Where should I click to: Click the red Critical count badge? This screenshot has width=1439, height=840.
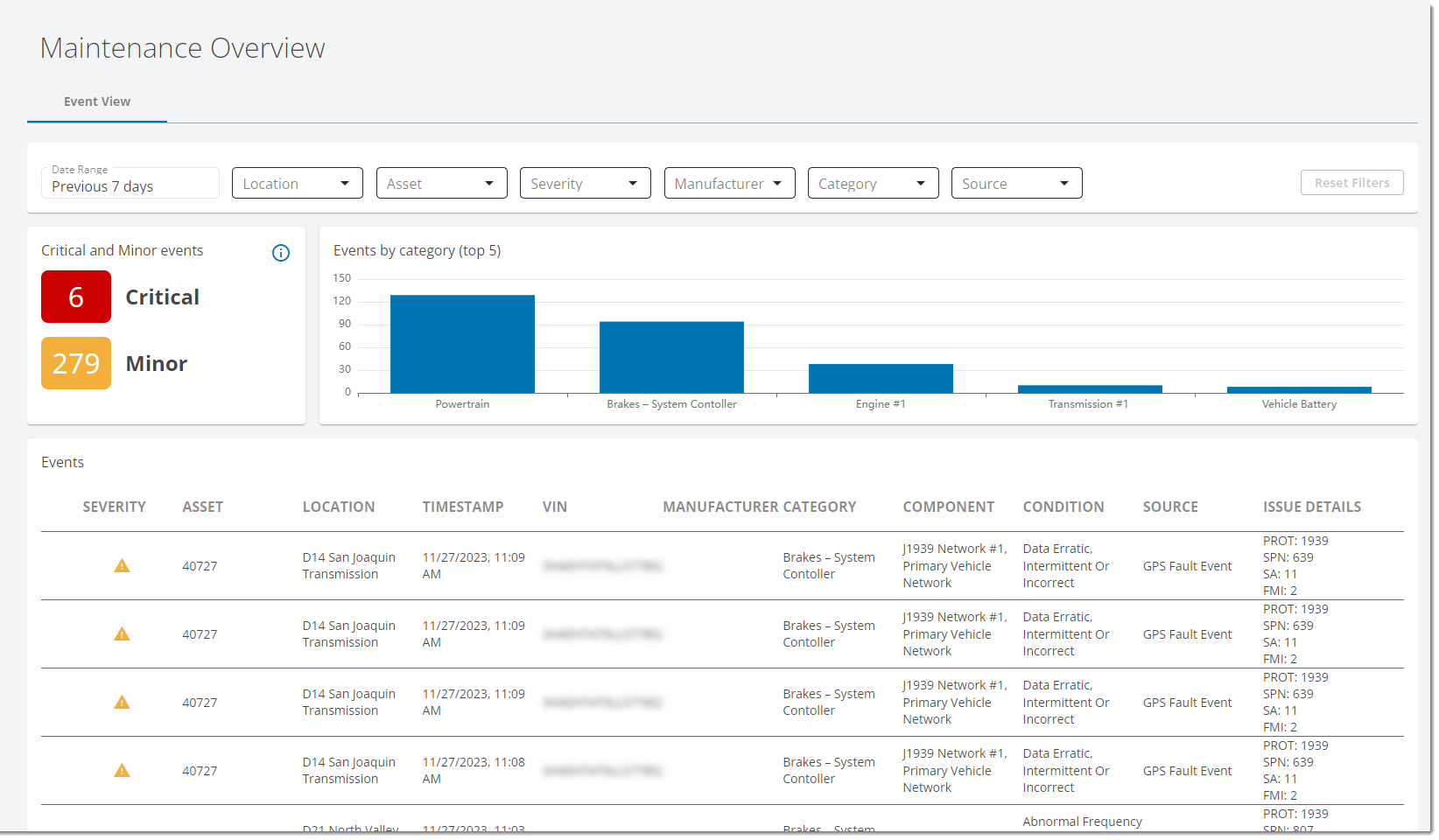coord(76,297)
